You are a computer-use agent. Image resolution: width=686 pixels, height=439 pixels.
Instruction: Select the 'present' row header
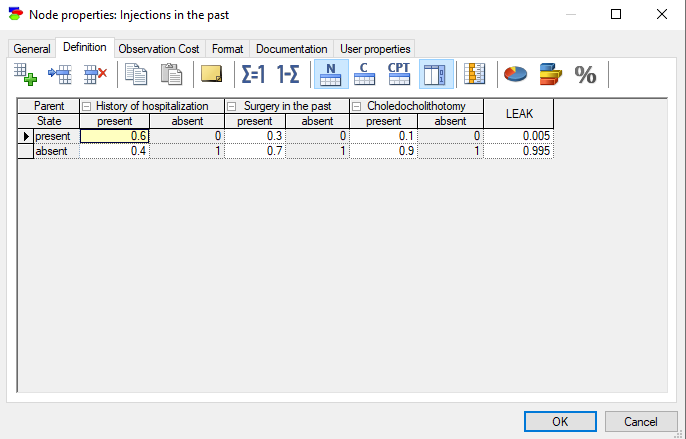56,136
